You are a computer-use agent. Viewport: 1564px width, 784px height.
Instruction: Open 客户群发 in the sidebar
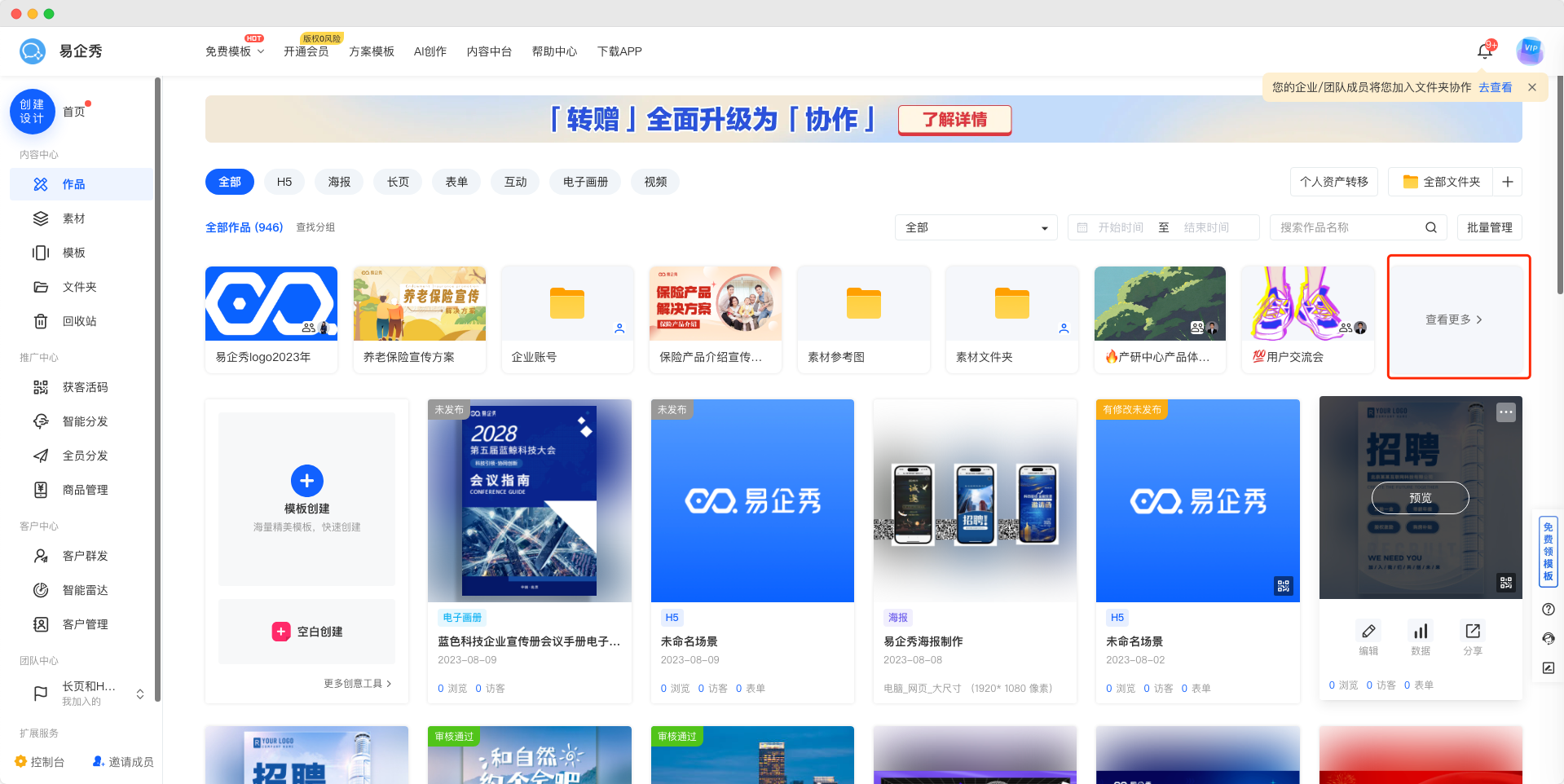tap(82, 556)
